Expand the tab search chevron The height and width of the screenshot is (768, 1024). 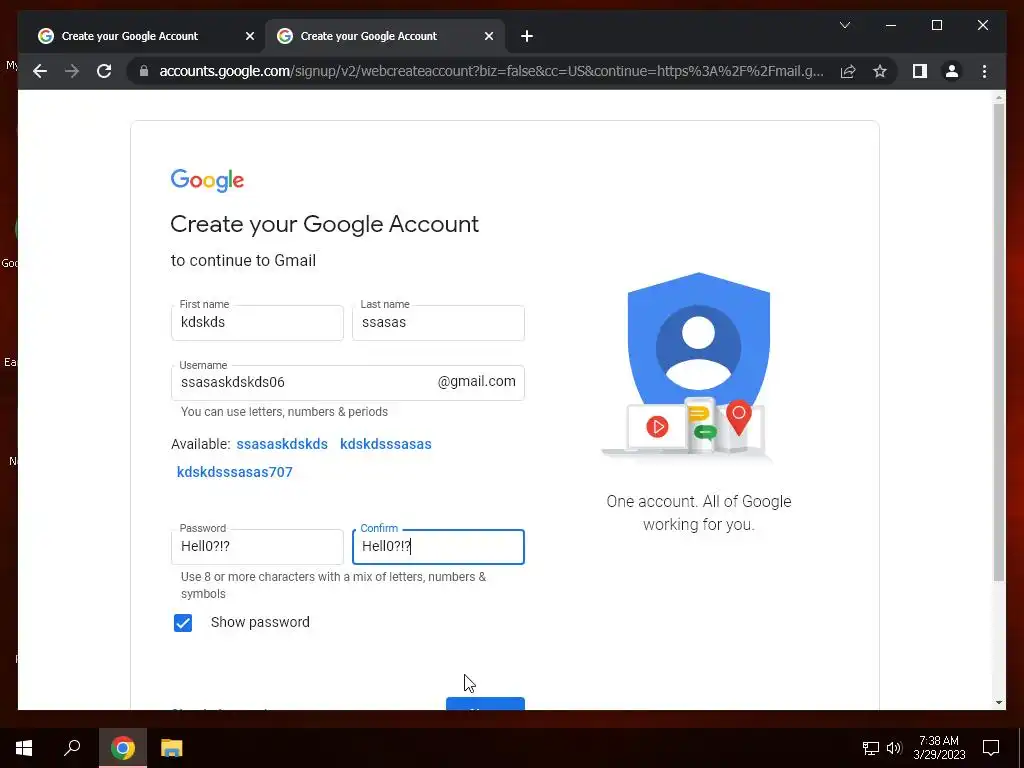click(x=844, y=25)
